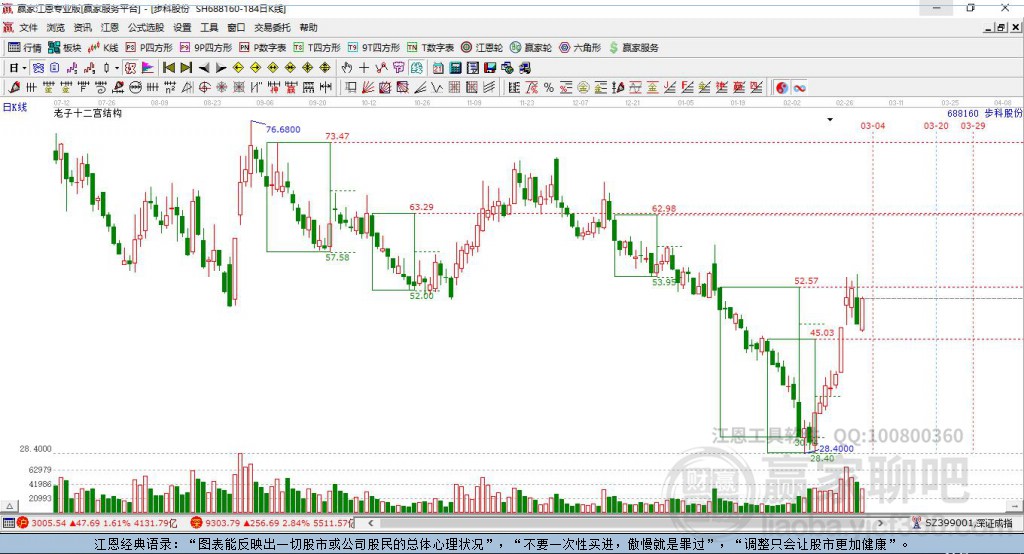Select the circled crosshair target tool
Screen dimensions: 1024x554
(x=204, y=88)
